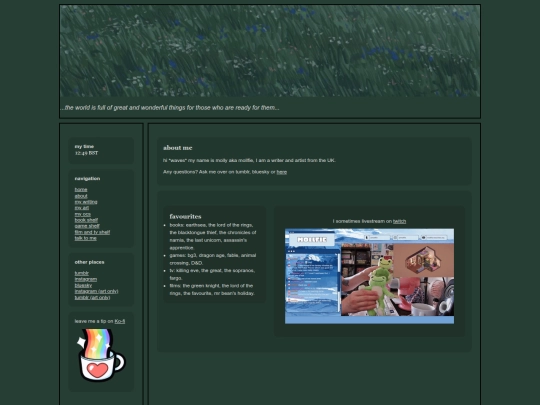Image resolution: width=540 pixels, height=405 pixels.
Task: Open the tumblr (art only) link
Action: tap(92, 298)
